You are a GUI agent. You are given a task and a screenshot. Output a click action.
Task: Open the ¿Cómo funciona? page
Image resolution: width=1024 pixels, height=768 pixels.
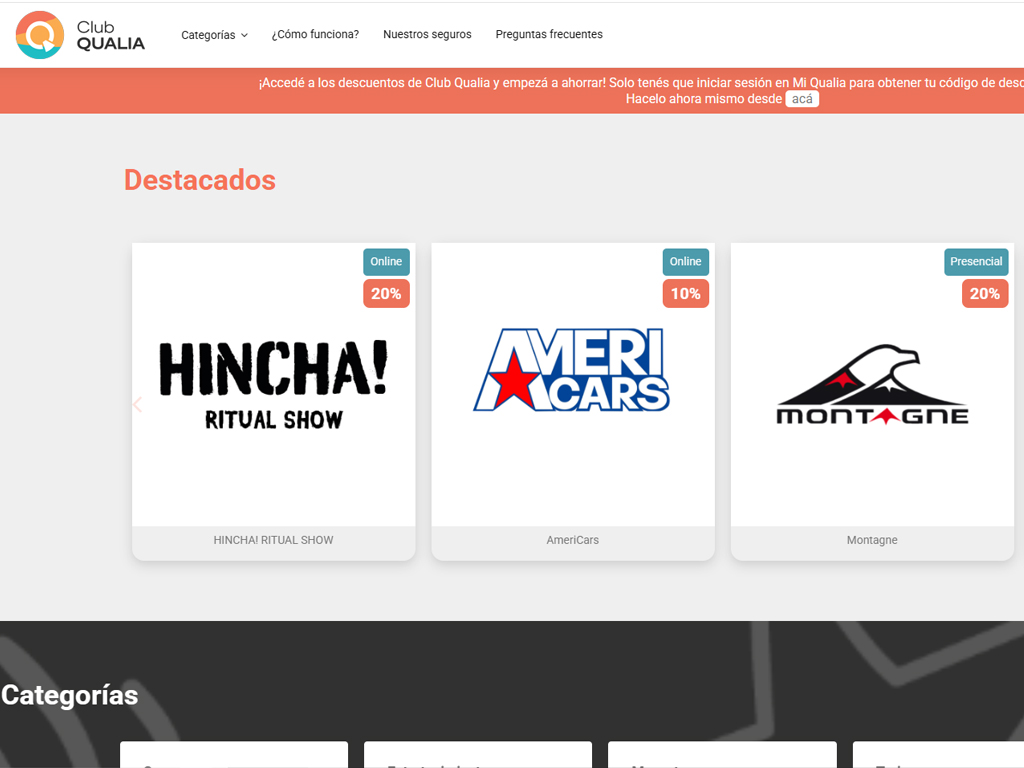click(315, 35)
